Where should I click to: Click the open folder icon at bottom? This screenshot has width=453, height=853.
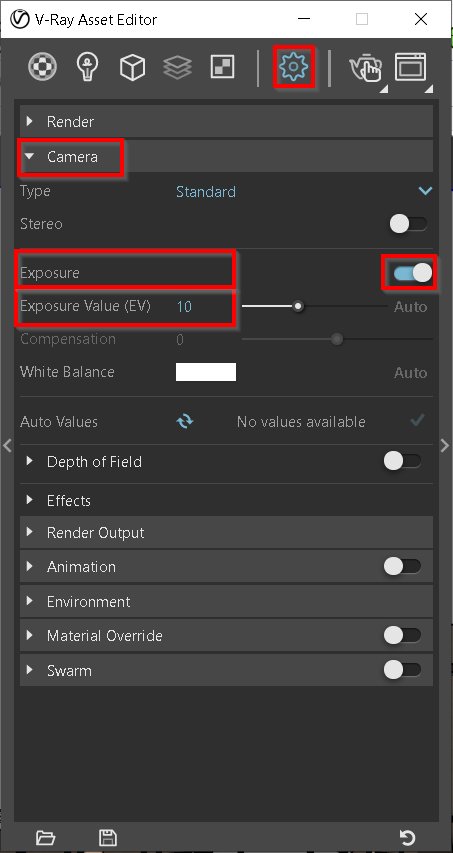[46, 837]
